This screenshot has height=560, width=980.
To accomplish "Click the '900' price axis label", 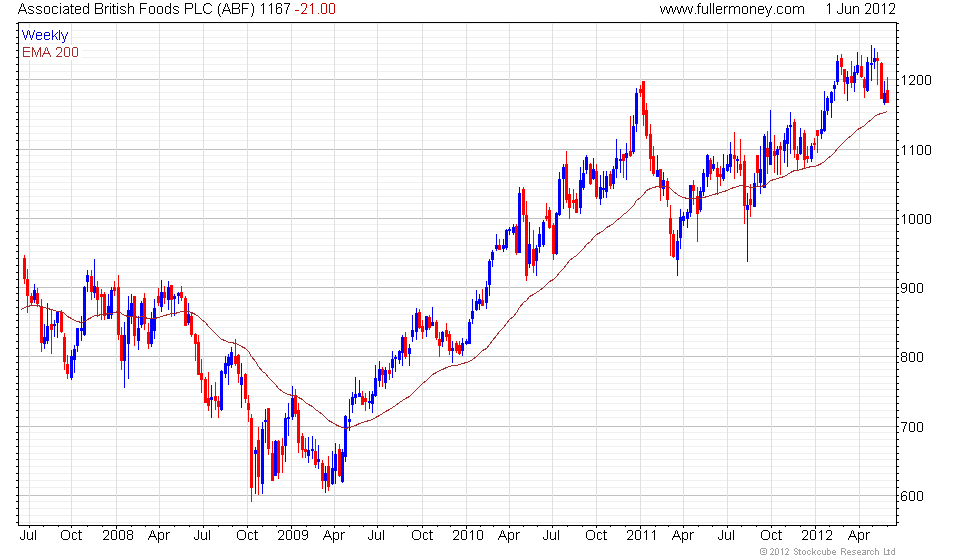I will [x=912, y=288].
